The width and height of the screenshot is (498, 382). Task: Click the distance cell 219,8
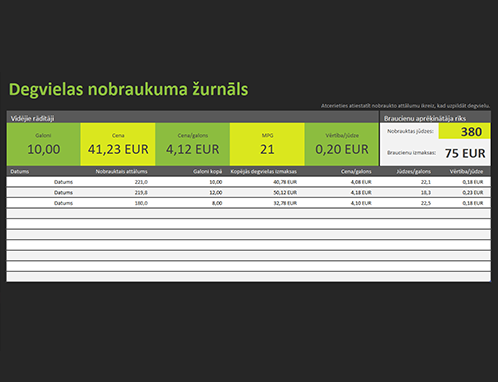click(x=141, y=193)
